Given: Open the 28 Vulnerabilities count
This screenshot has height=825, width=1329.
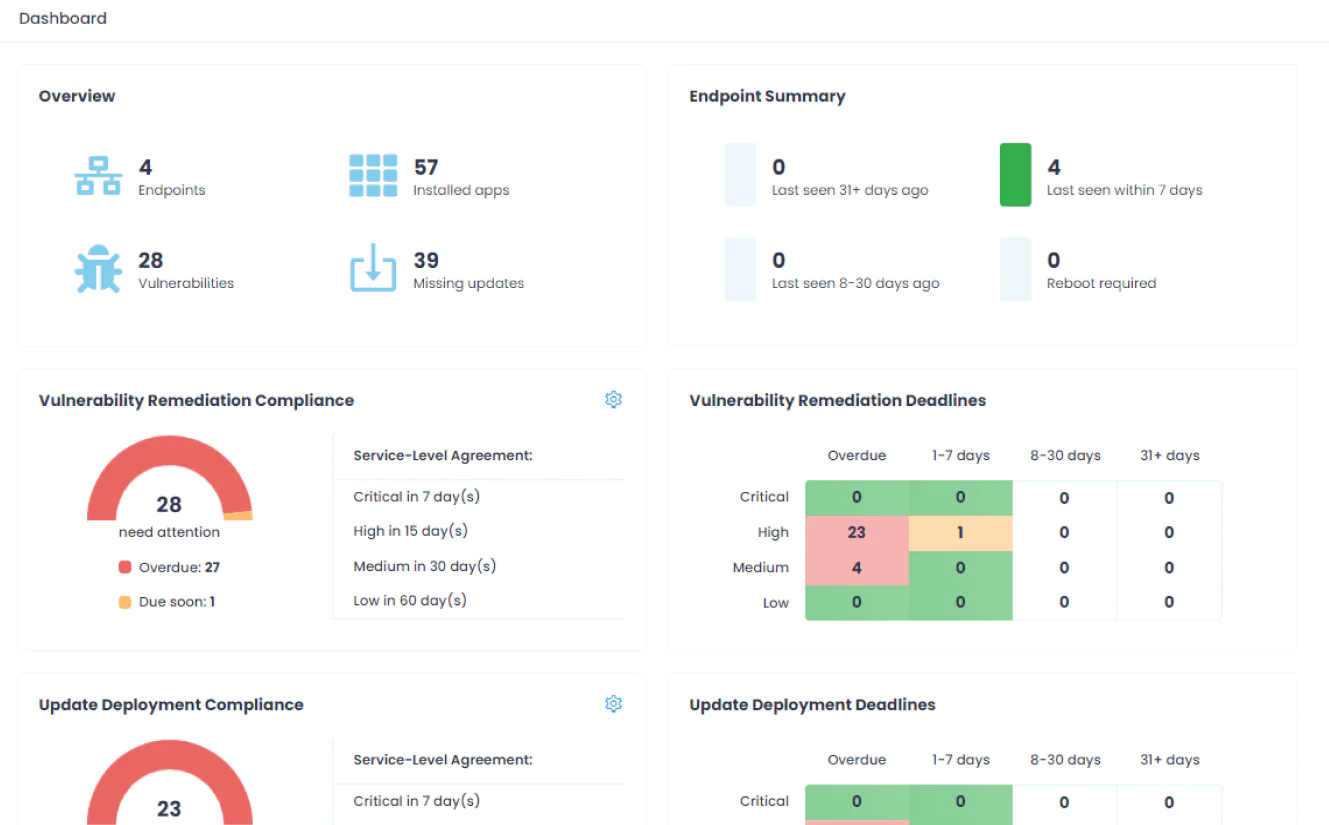Looking at the screenshot, I should tap(151, 261).
